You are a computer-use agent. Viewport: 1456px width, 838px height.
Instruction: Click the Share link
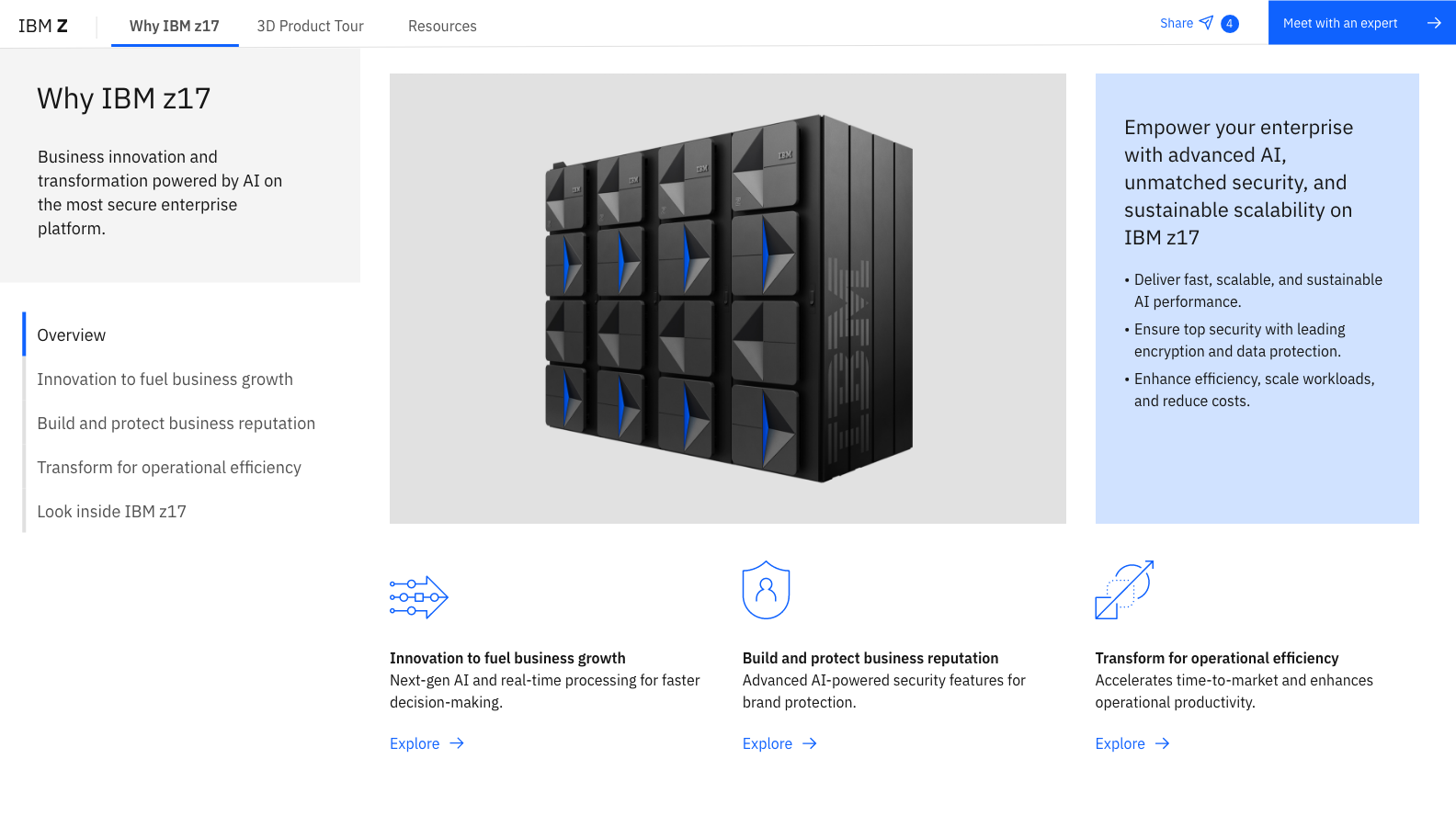(x=1177, y=23)
